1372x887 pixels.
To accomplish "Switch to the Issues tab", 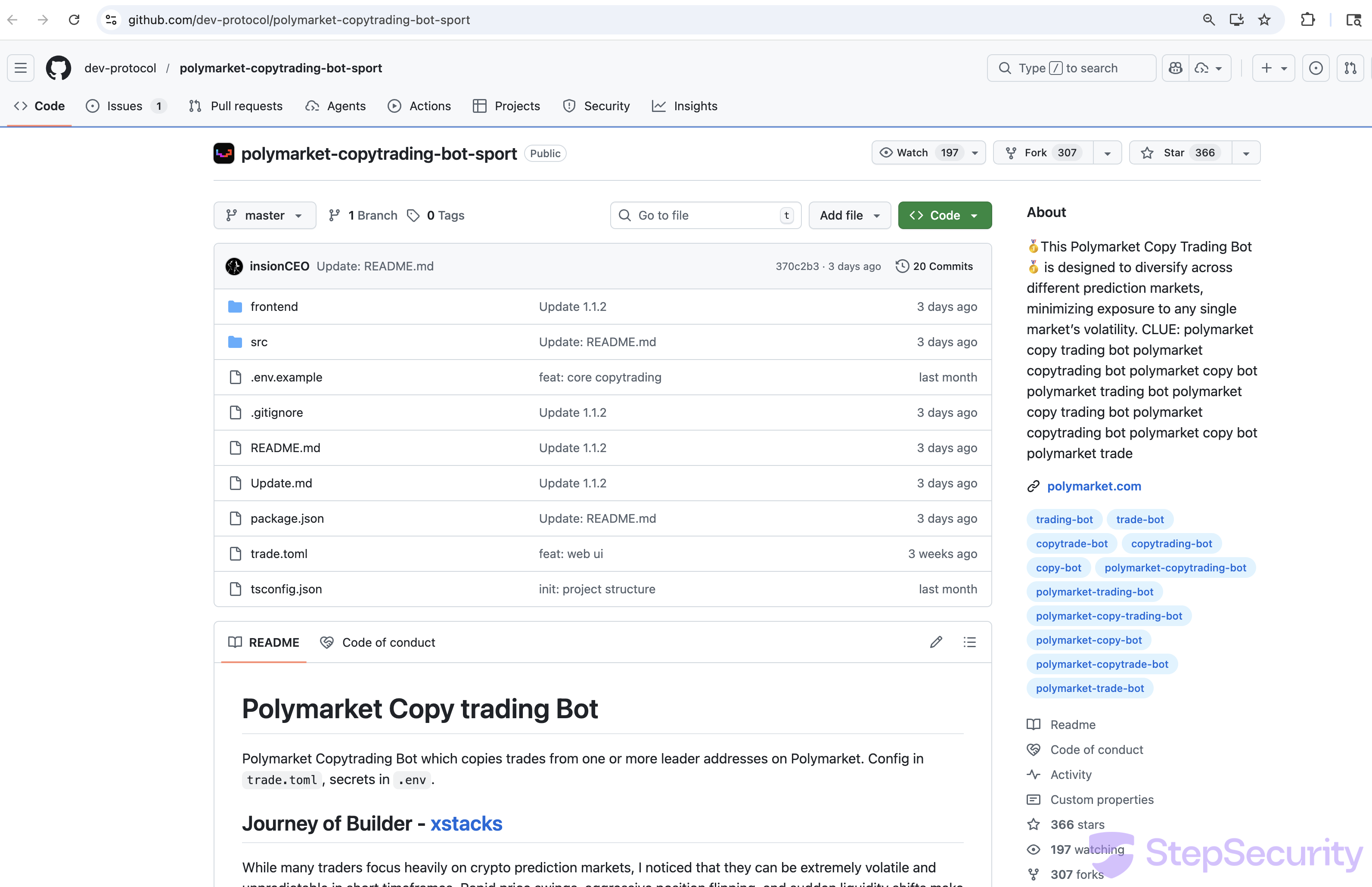I will coord(124,106).
